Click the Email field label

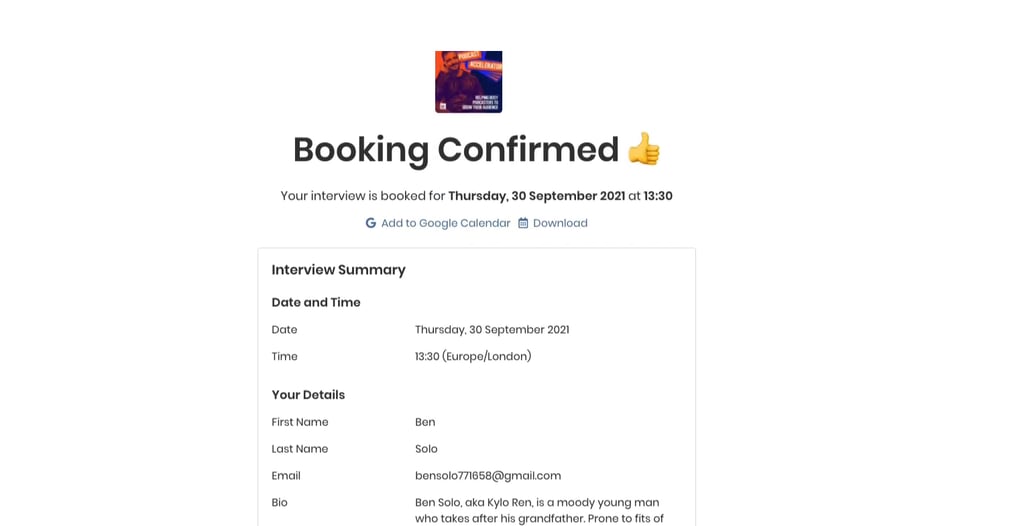click(x=286, y=476)
